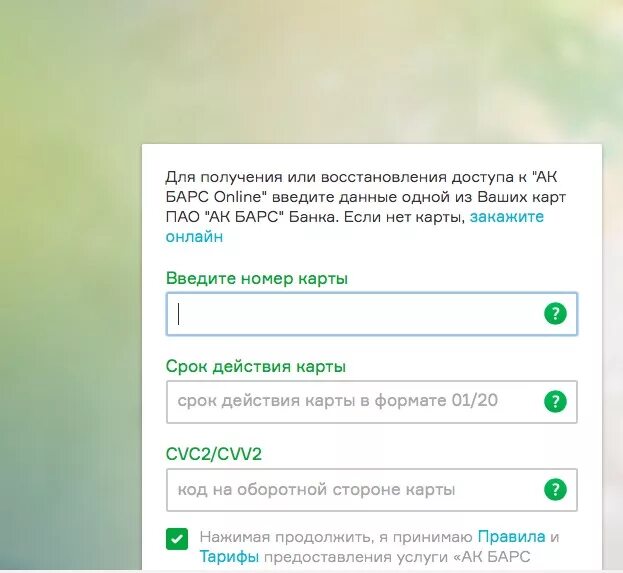Open help icon for card expiry field
The width and height of the screenshot is (623, 573).
pyautogui.click(x=555, y=401)
